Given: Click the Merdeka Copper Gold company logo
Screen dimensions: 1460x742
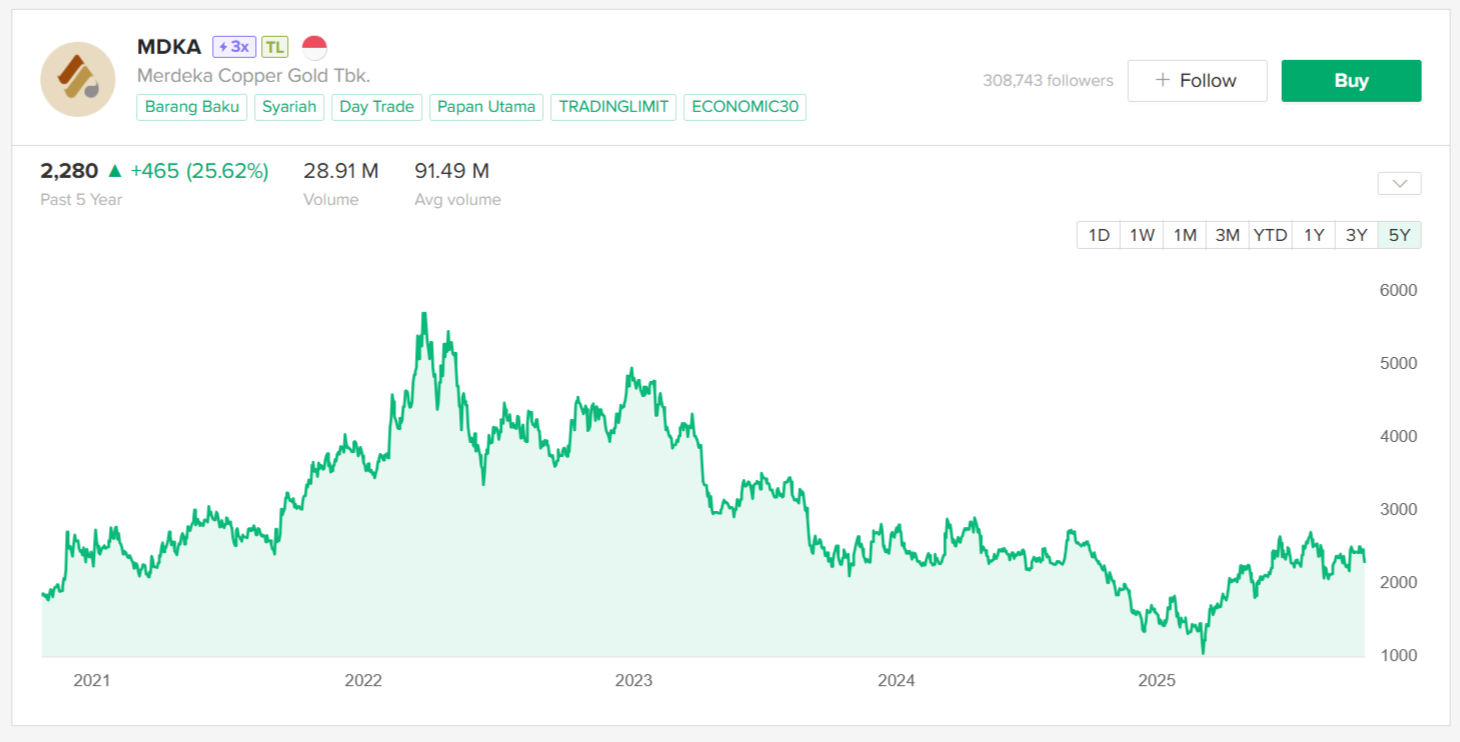Looking at the screenshot, I should tap(78, 79).
